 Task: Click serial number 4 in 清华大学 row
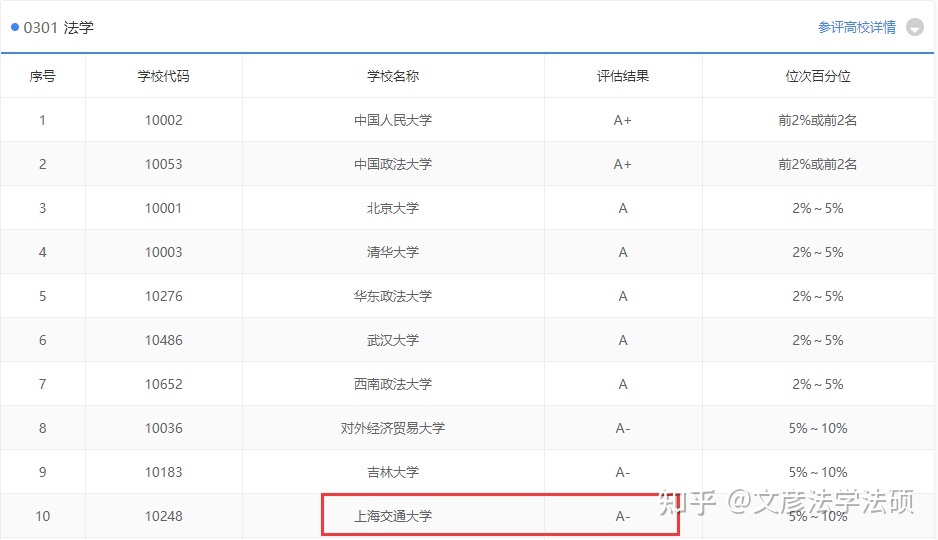click(42, 252)
